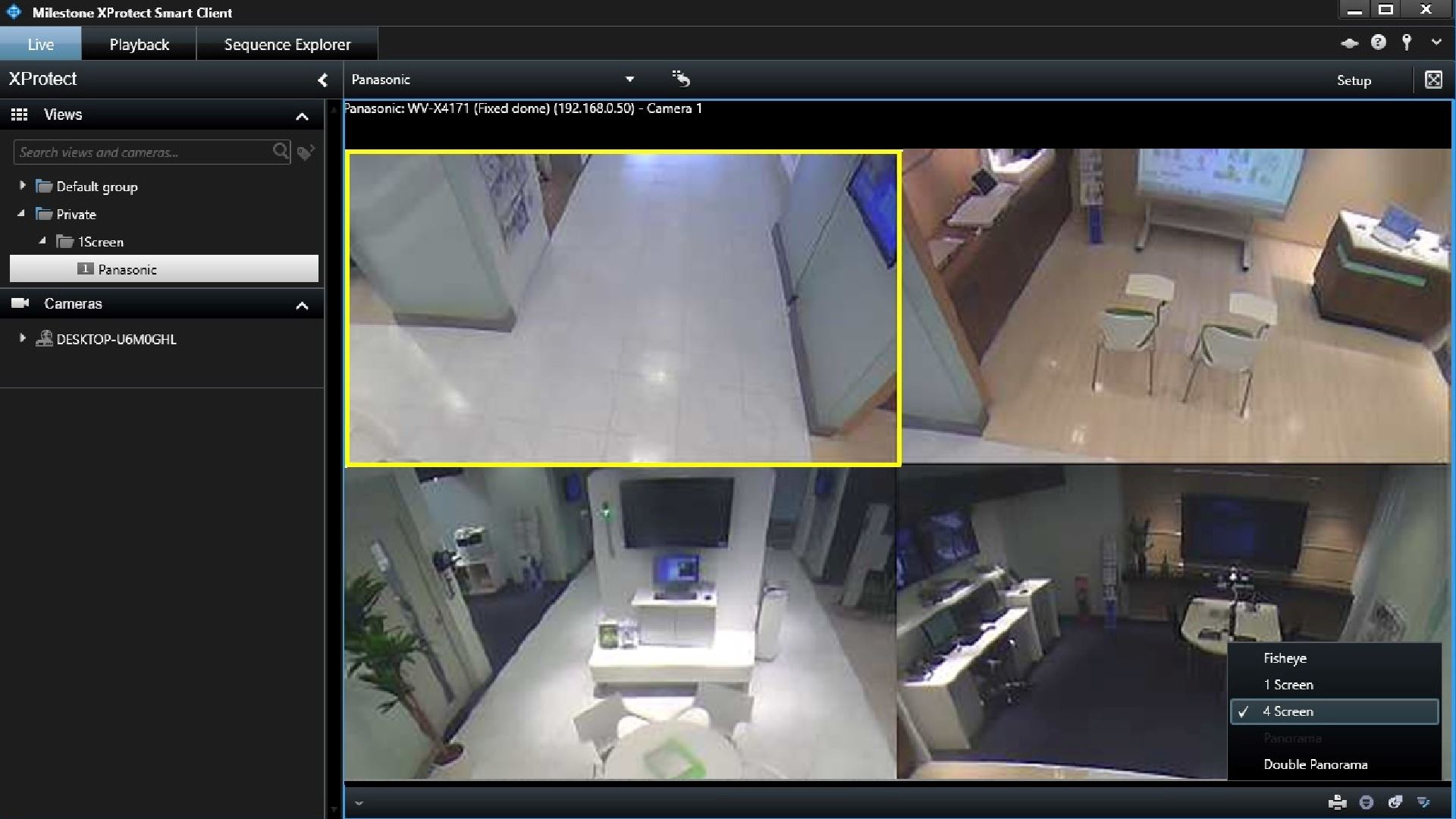Click the print snapshot icon in camera toolbar
This screenshot has width=1456, height=819.
click(1338, 802)
